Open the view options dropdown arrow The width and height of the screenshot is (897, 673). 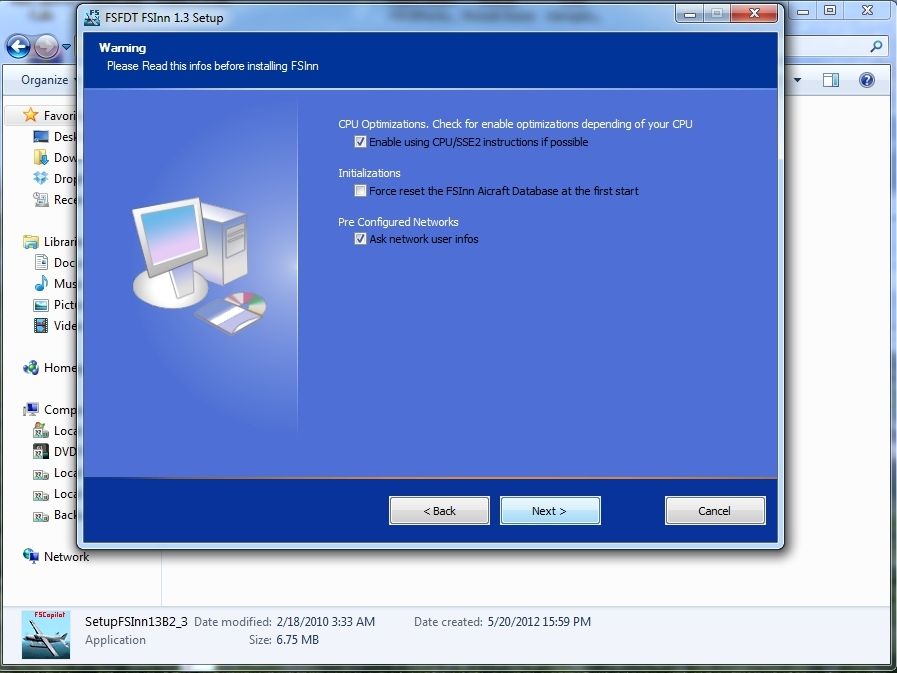click(797, 80)
